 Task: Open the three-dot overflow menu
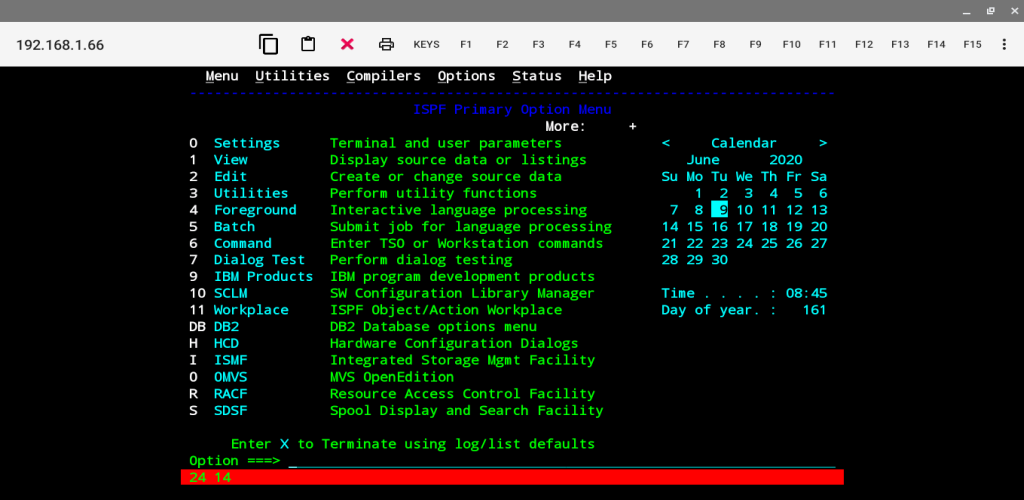(x=1004, y=44)
